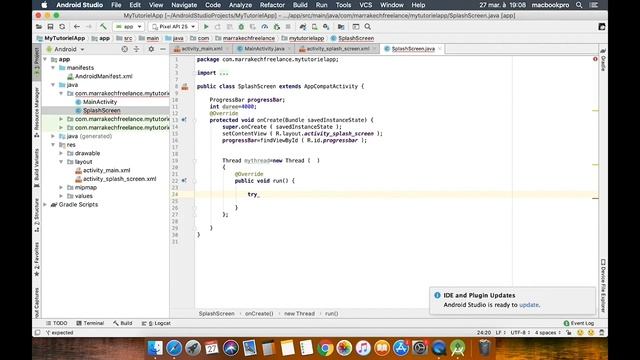640x360 pixels.
Task: Toggle the read-only lock icon in status bar
Action: tap(569, 333)
